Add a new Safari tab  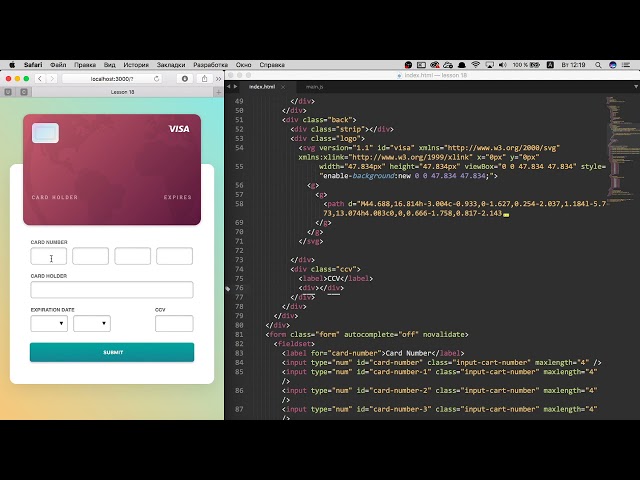coord(218,92)
